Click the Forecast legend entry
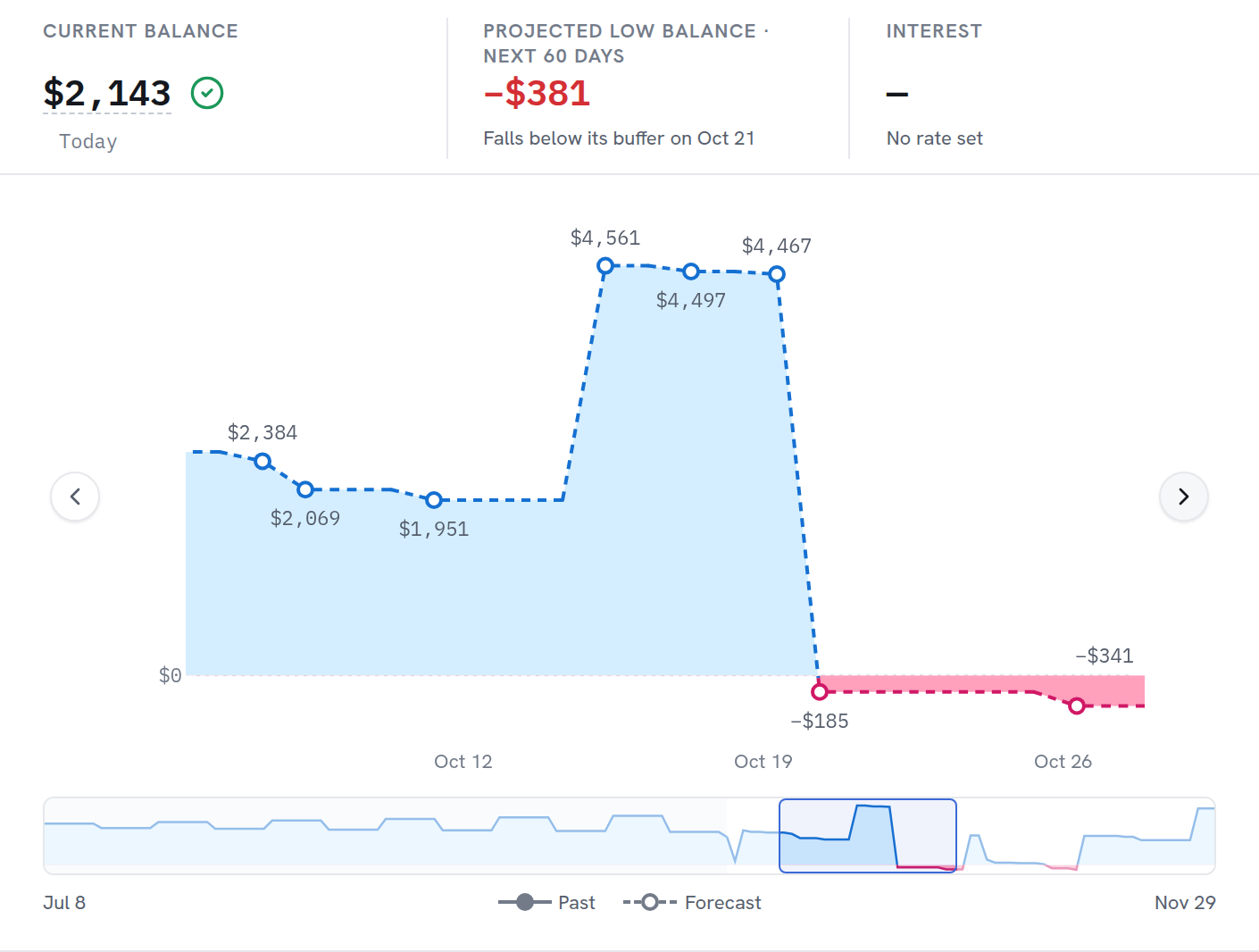 pyautogui.click(x=692, y=903)
